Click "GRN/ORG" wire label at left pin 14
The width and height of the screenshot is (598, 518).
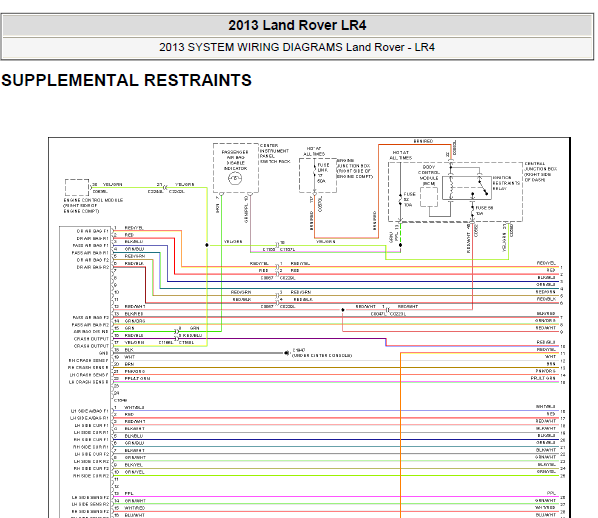[x=135, y=321]
